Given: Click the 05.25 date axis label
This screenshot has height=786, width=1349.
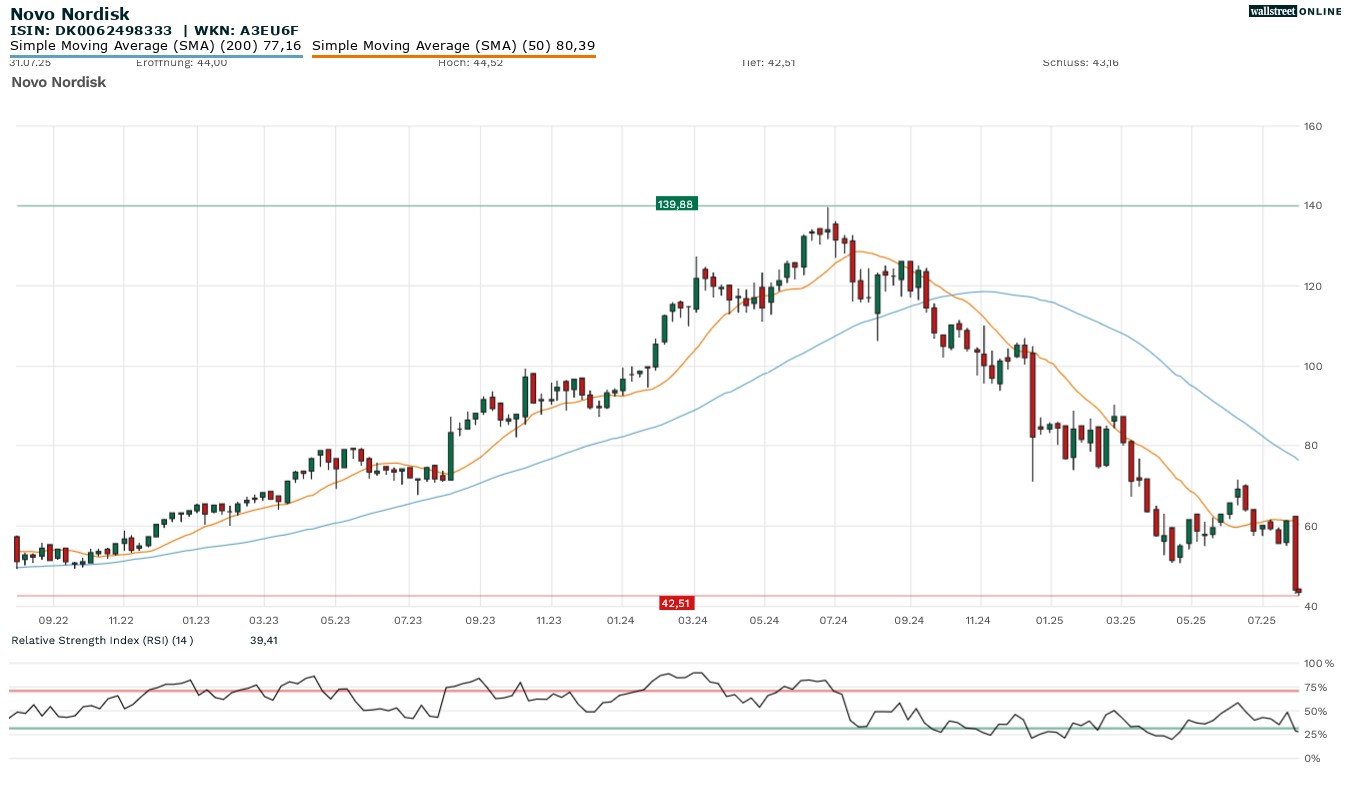Looking at the screenshot, I should 1191,621.
